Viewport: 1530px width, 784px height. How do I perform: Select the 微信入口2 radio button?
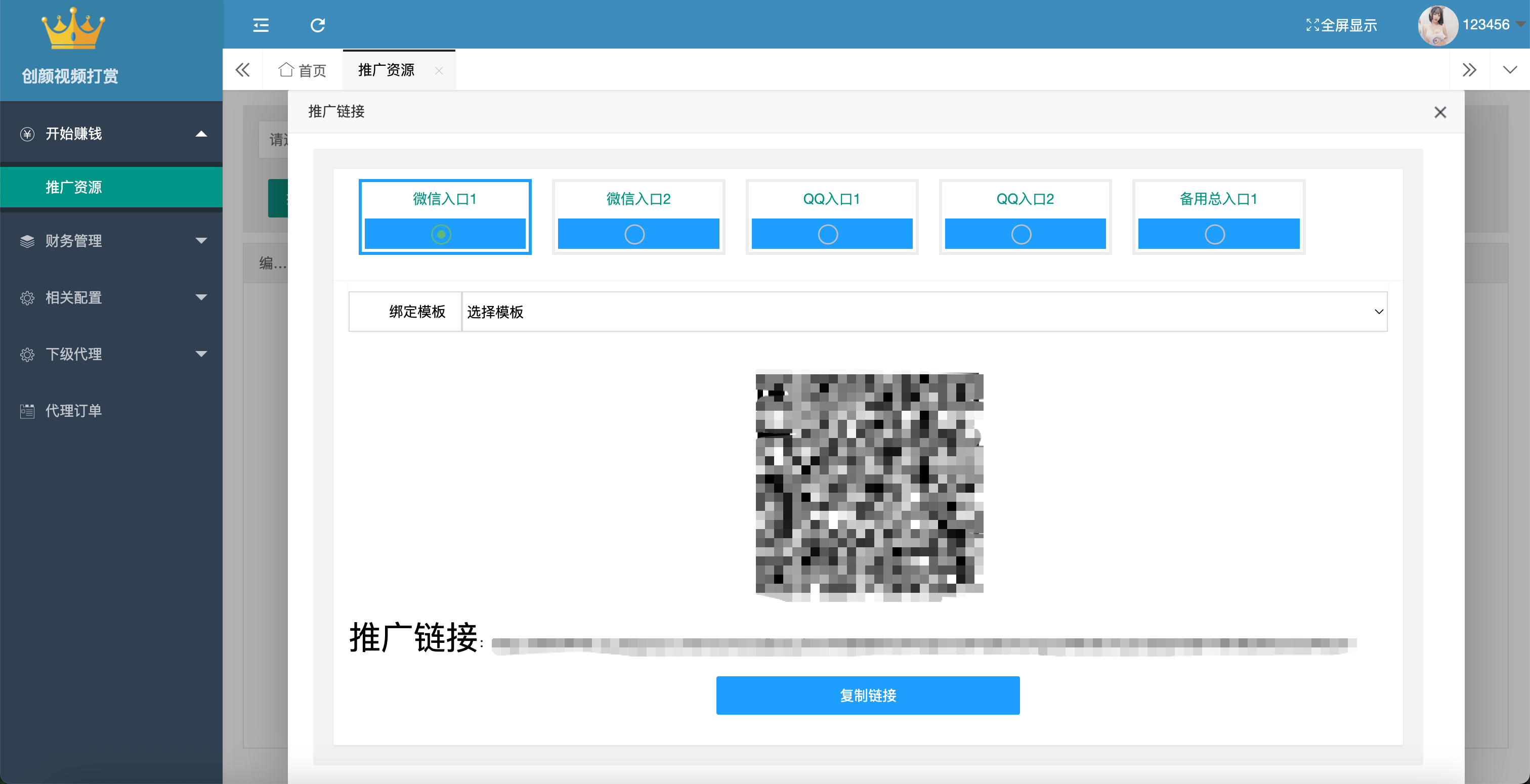coord(634,234)
